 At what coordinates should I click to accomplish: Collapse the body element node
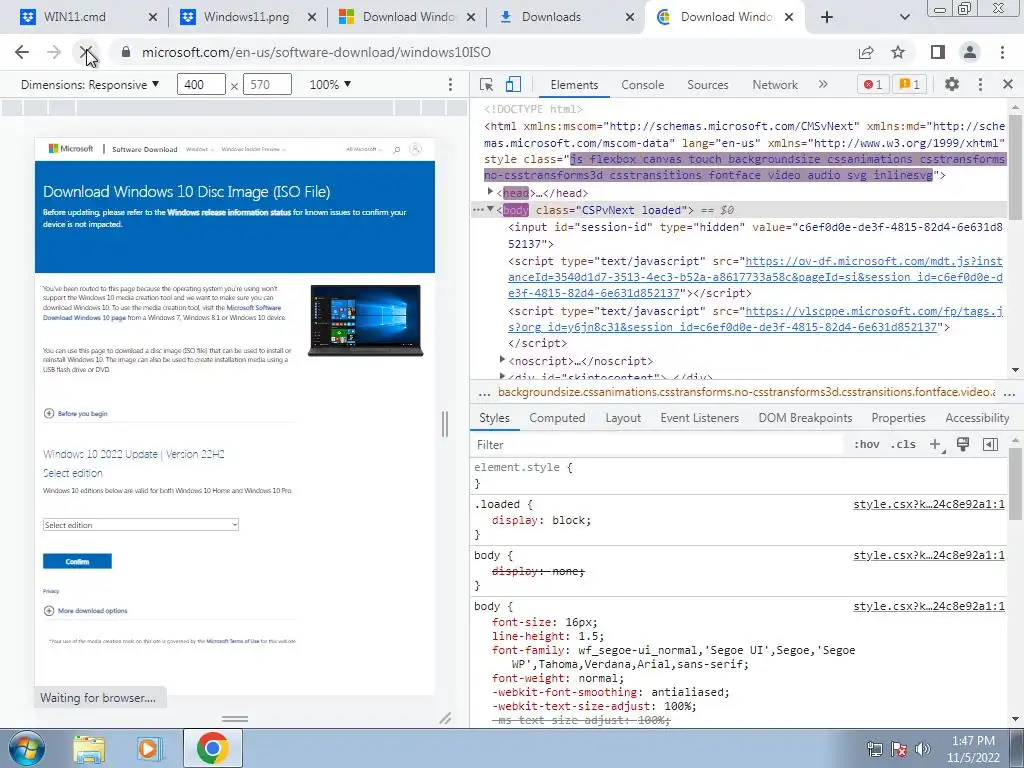(x=490, y=209)
